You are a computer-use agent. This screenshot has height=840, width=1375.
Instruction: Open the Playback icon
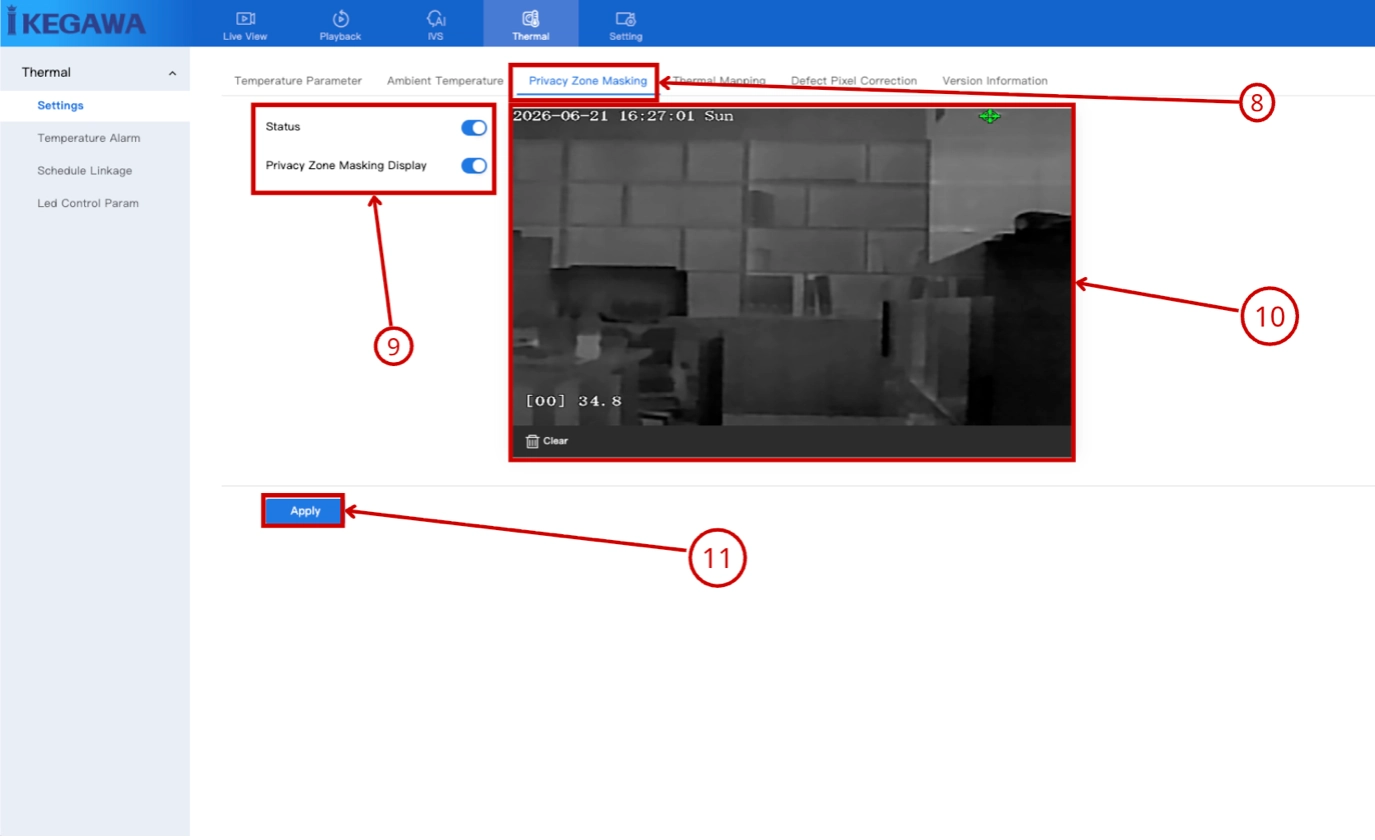pos(340,18)
